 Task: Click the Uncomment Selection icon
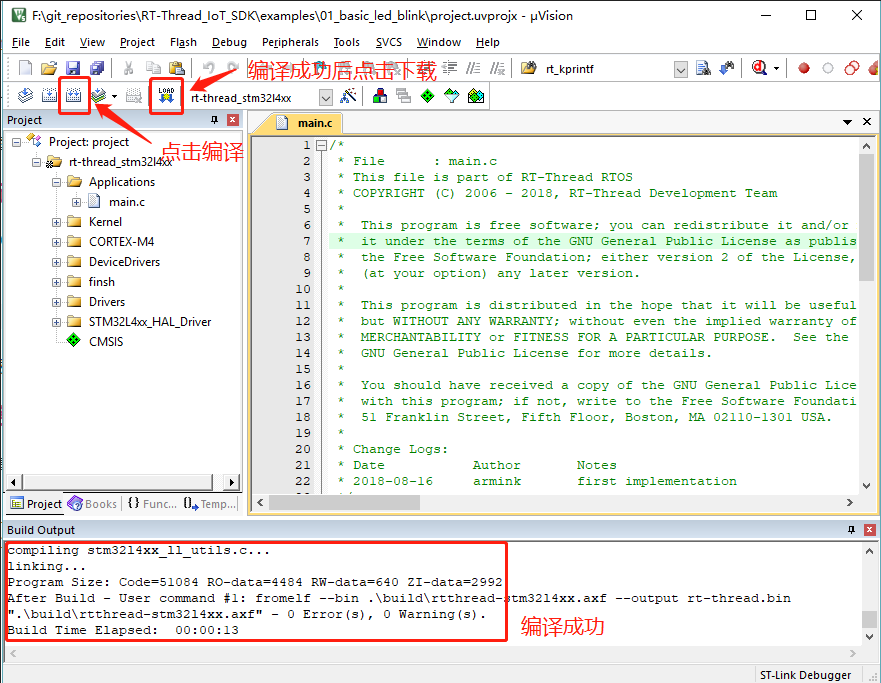[497, 69]
